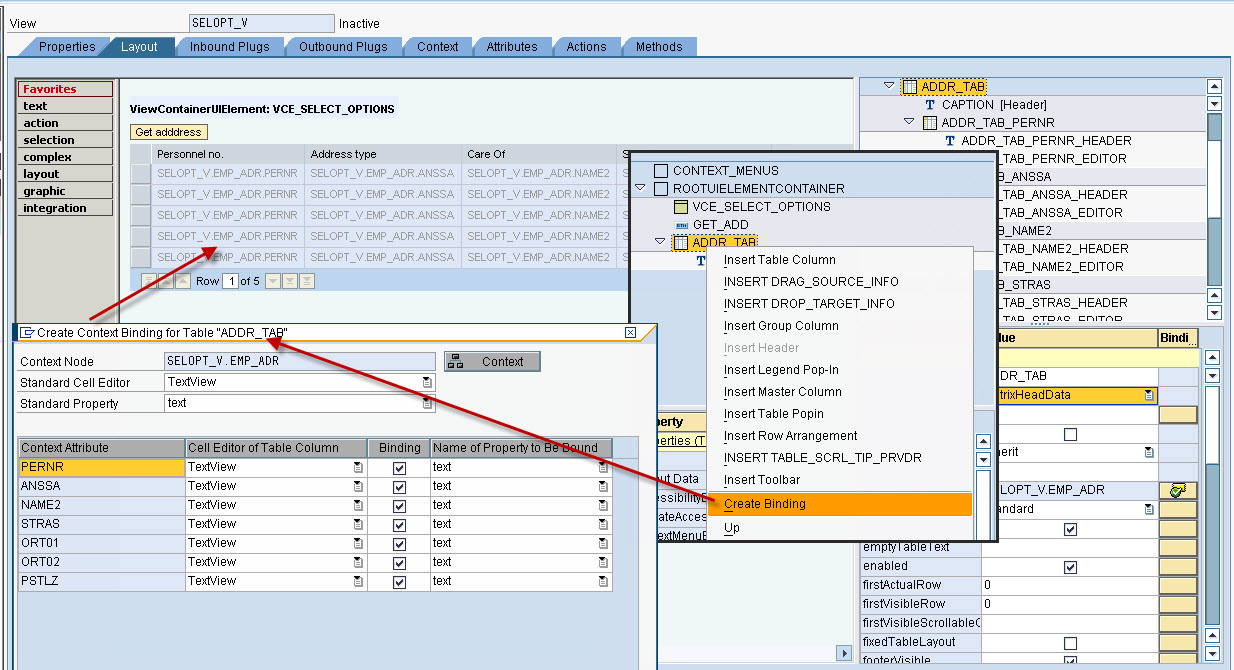Close the Create Context Binding dialog
This screenshot has width=1234, height=670.
(x=630, y=332)
